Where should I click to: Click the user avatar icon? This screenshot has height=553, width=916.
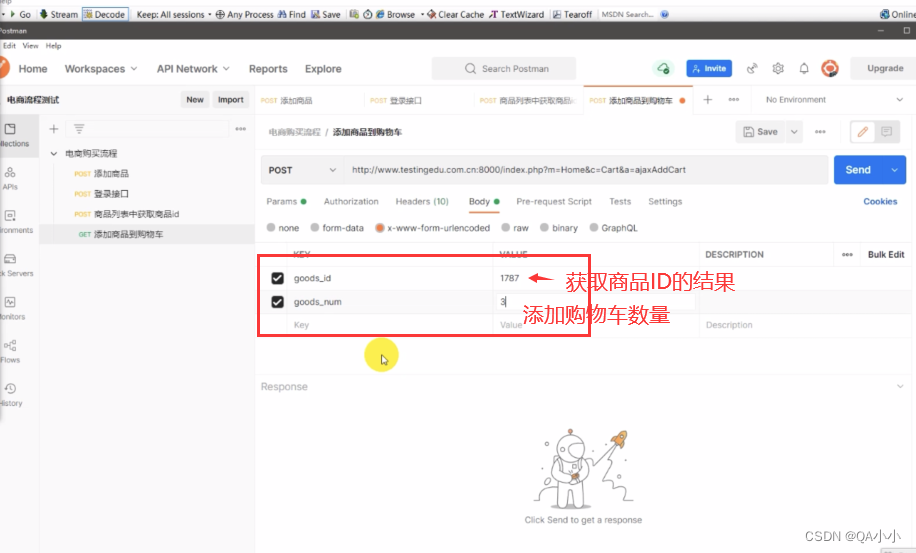point(830,68)
